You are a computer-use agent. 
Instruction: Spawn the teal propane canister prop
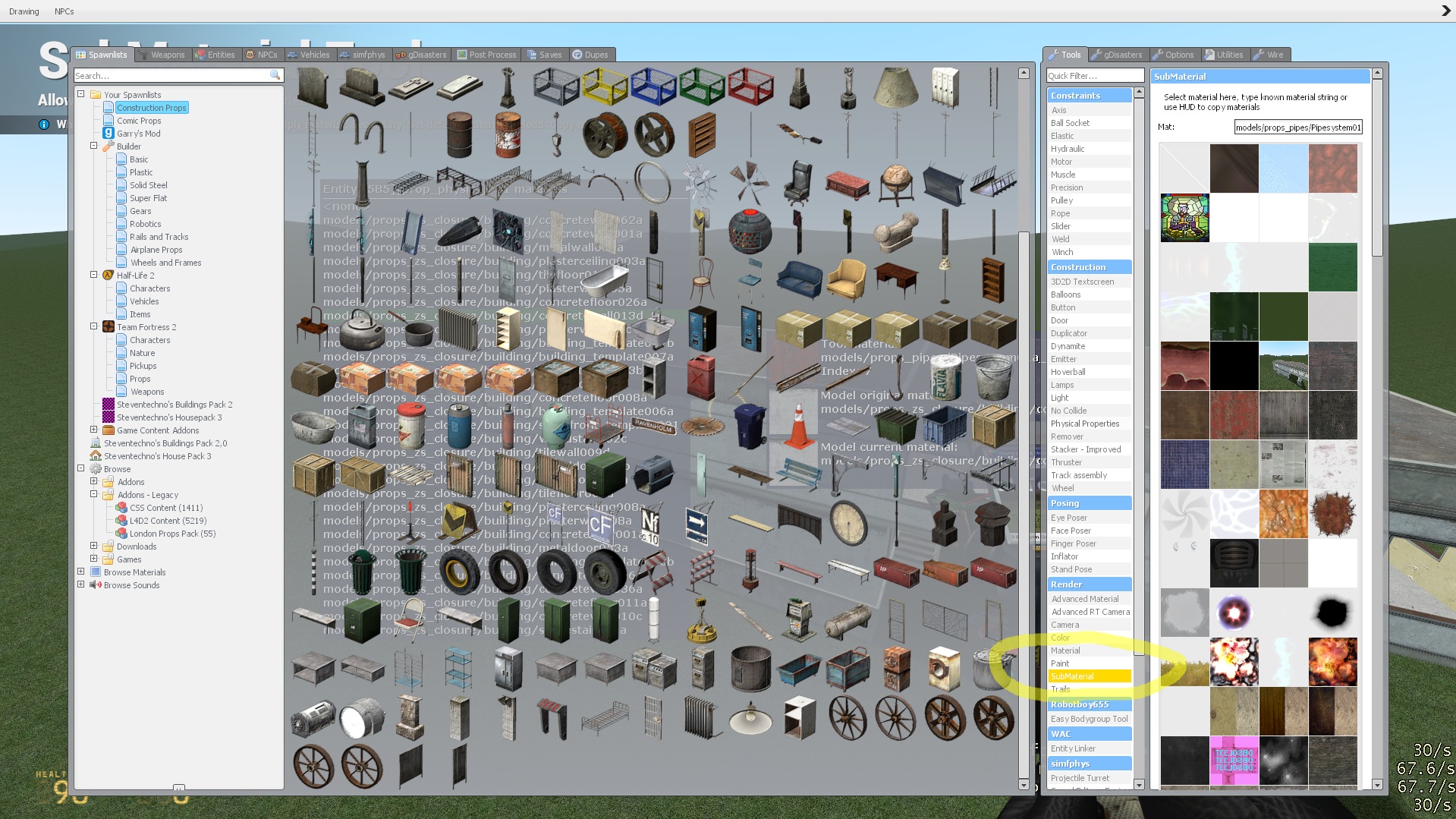click(x=556, y=426)
